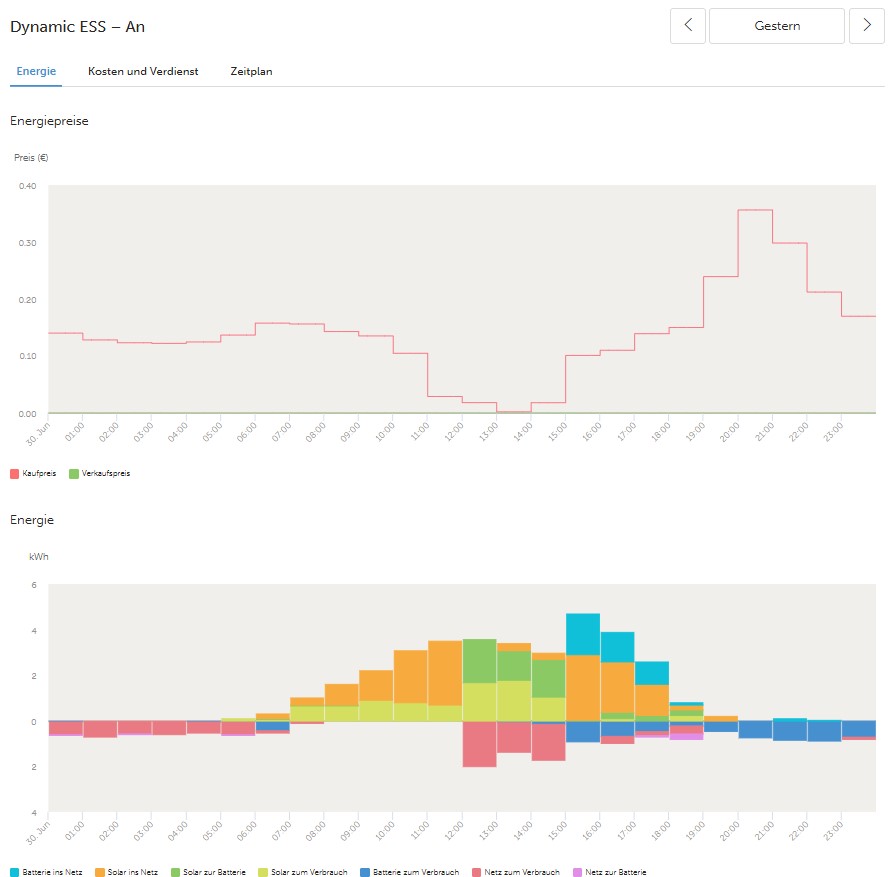Click the red grid consumption bar at 12:00
Image resolution: width=889 pixels, height=877 pixels.
tap(479, 744)
